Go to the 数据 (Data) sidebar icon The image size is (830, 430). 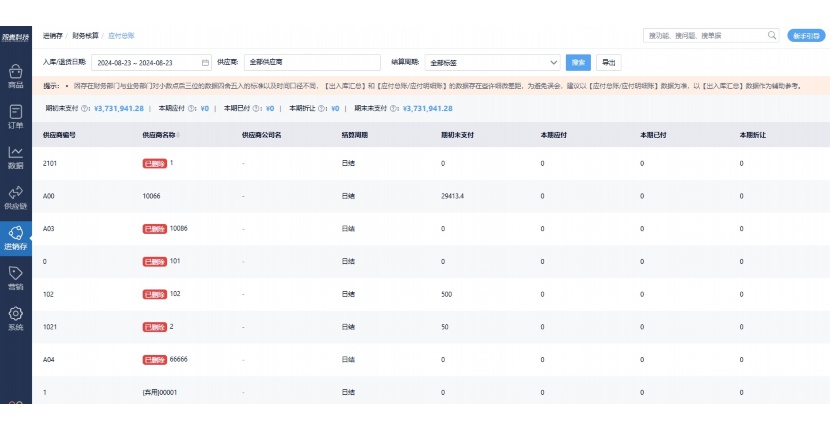[15, 157]
